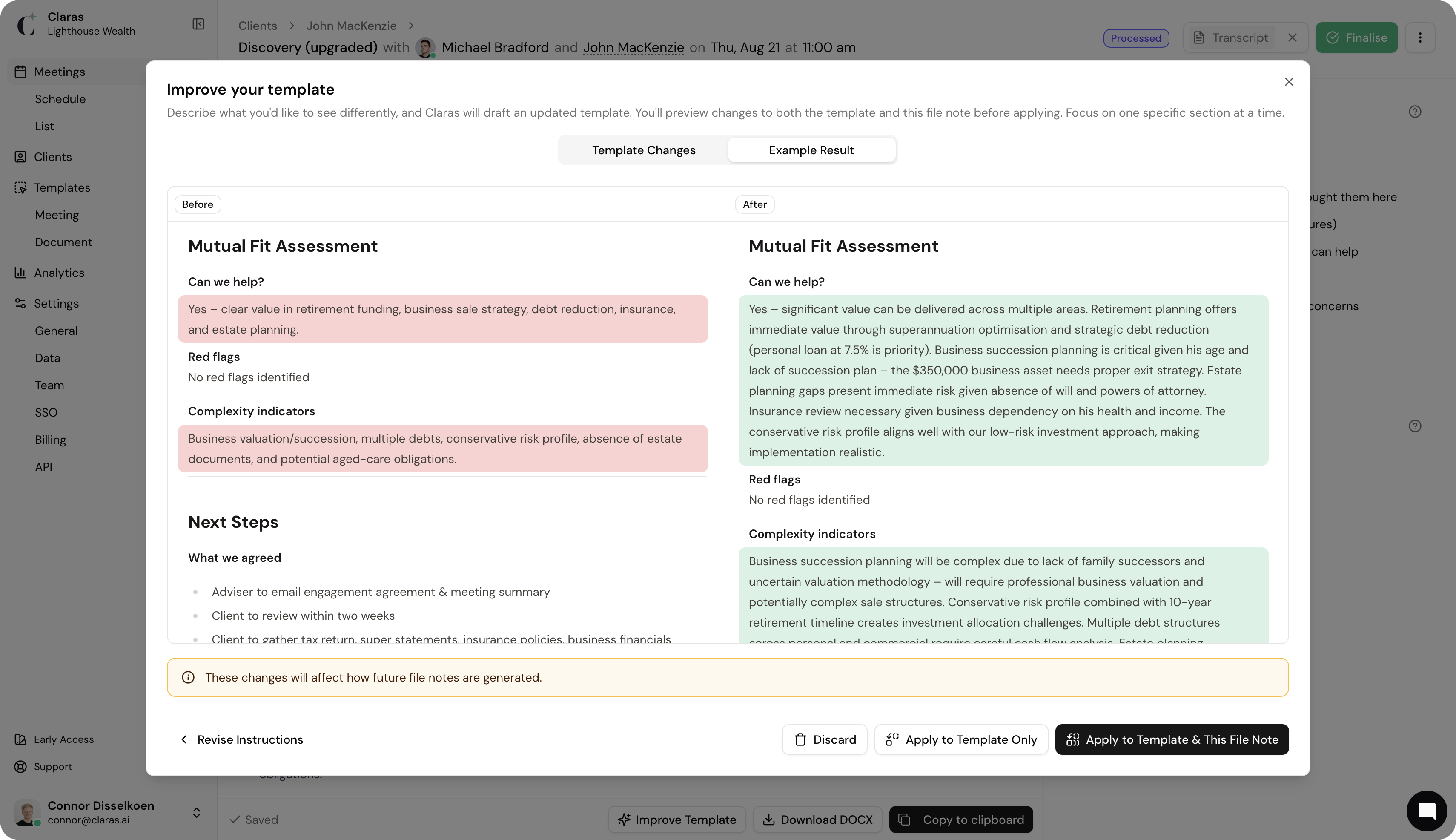The width and height of the screenshot is (1456, 840).
Task: Collapse the sidebar panel icon
Action: click(198, 24)
